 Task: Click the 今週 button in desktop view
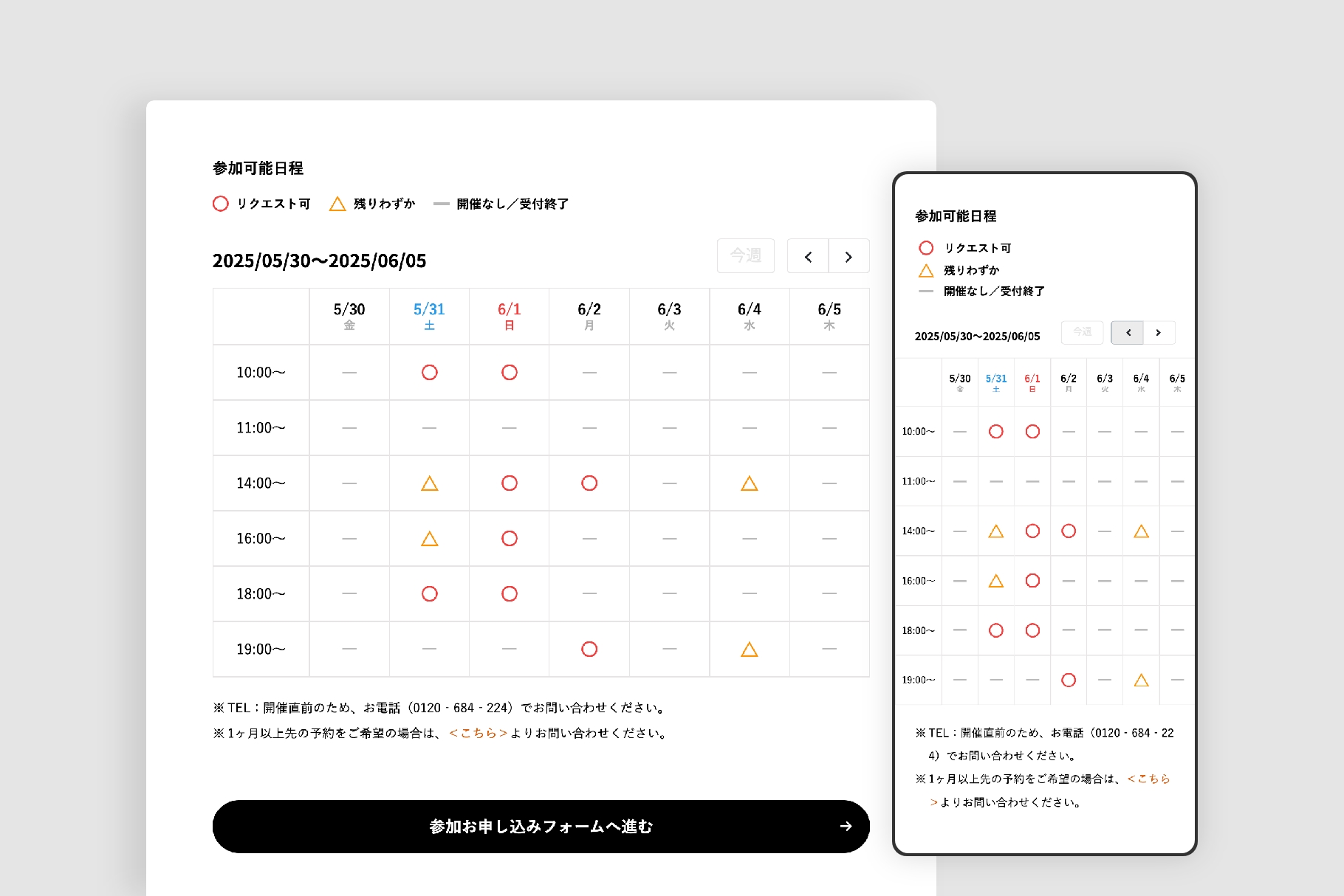coord(746,256)
